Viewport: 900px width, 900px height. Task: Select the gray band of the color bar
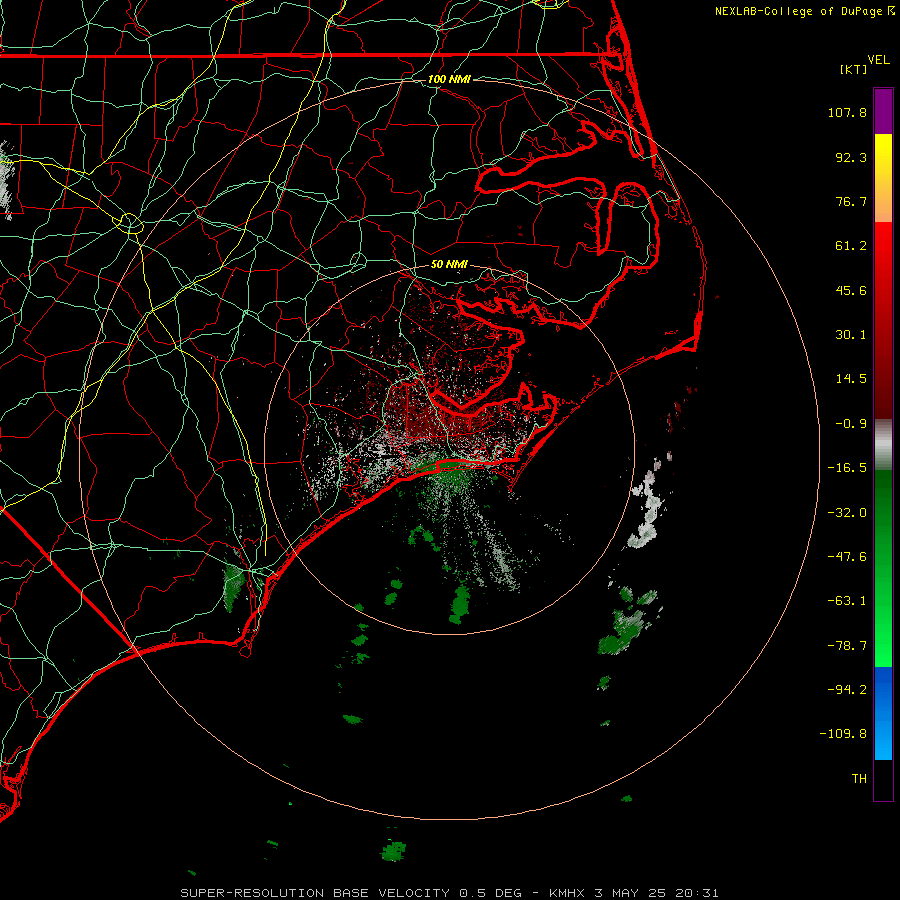click(883, 445)
